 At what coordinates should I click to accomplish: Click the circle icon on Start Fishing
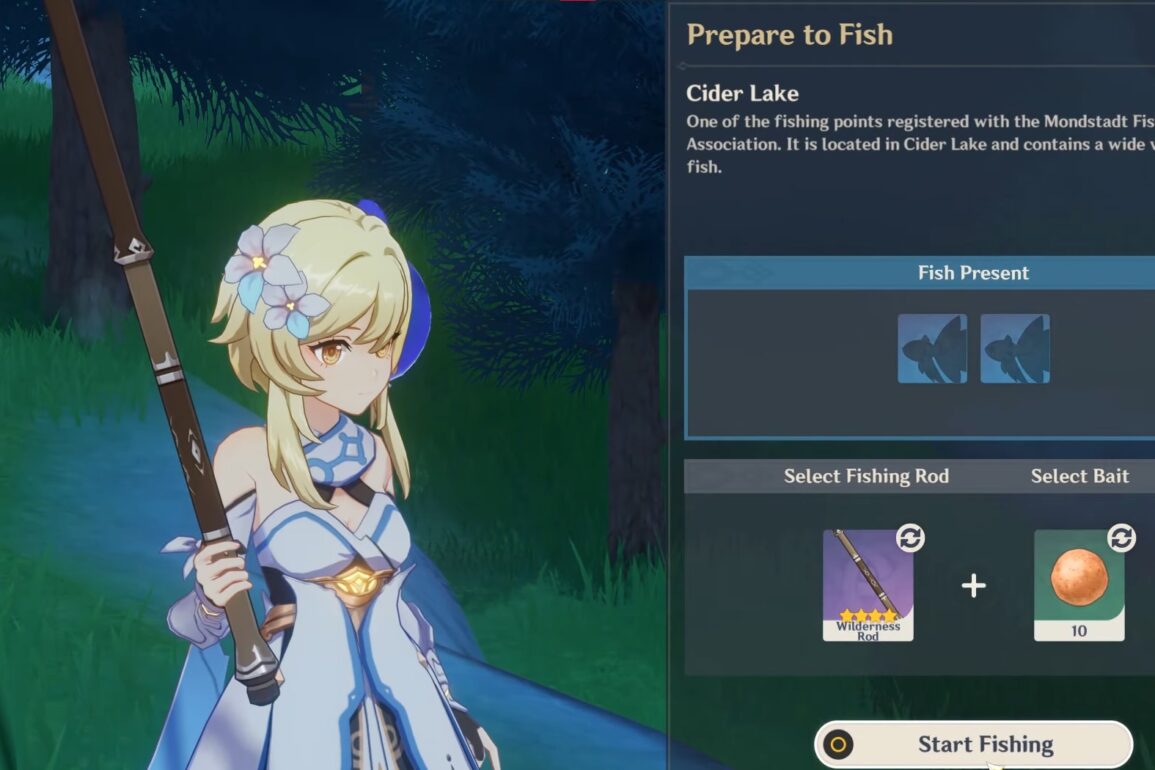point(838,745)
